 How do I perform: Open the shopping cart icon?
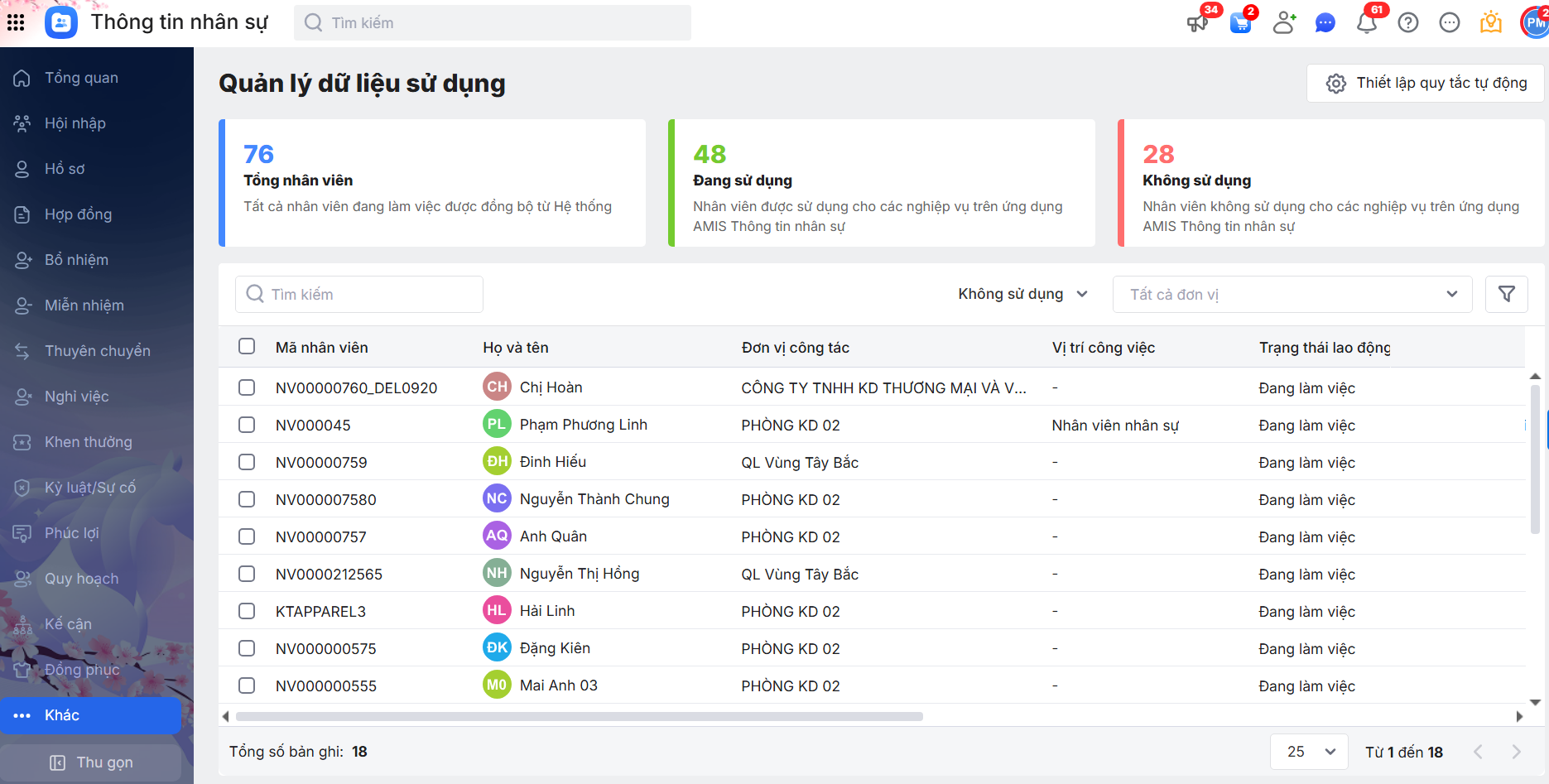tap(1240, 22)
